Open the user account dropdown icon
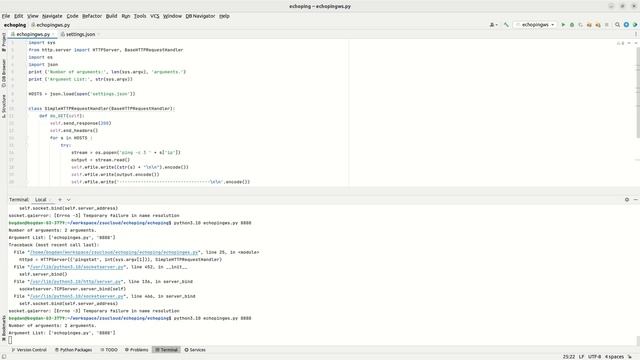 (493, 25)
